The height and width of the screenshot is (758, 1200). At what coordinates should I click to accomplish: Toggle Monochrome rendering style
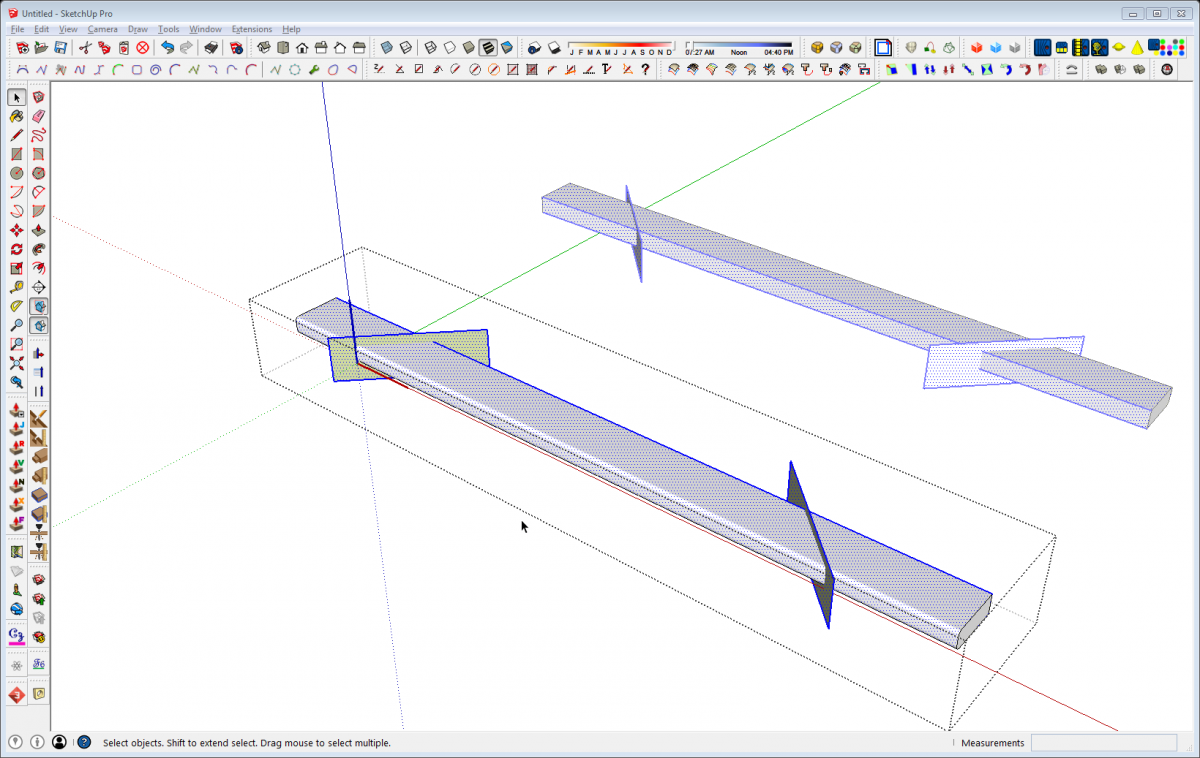pyautogui.click(x=507, y=47)
